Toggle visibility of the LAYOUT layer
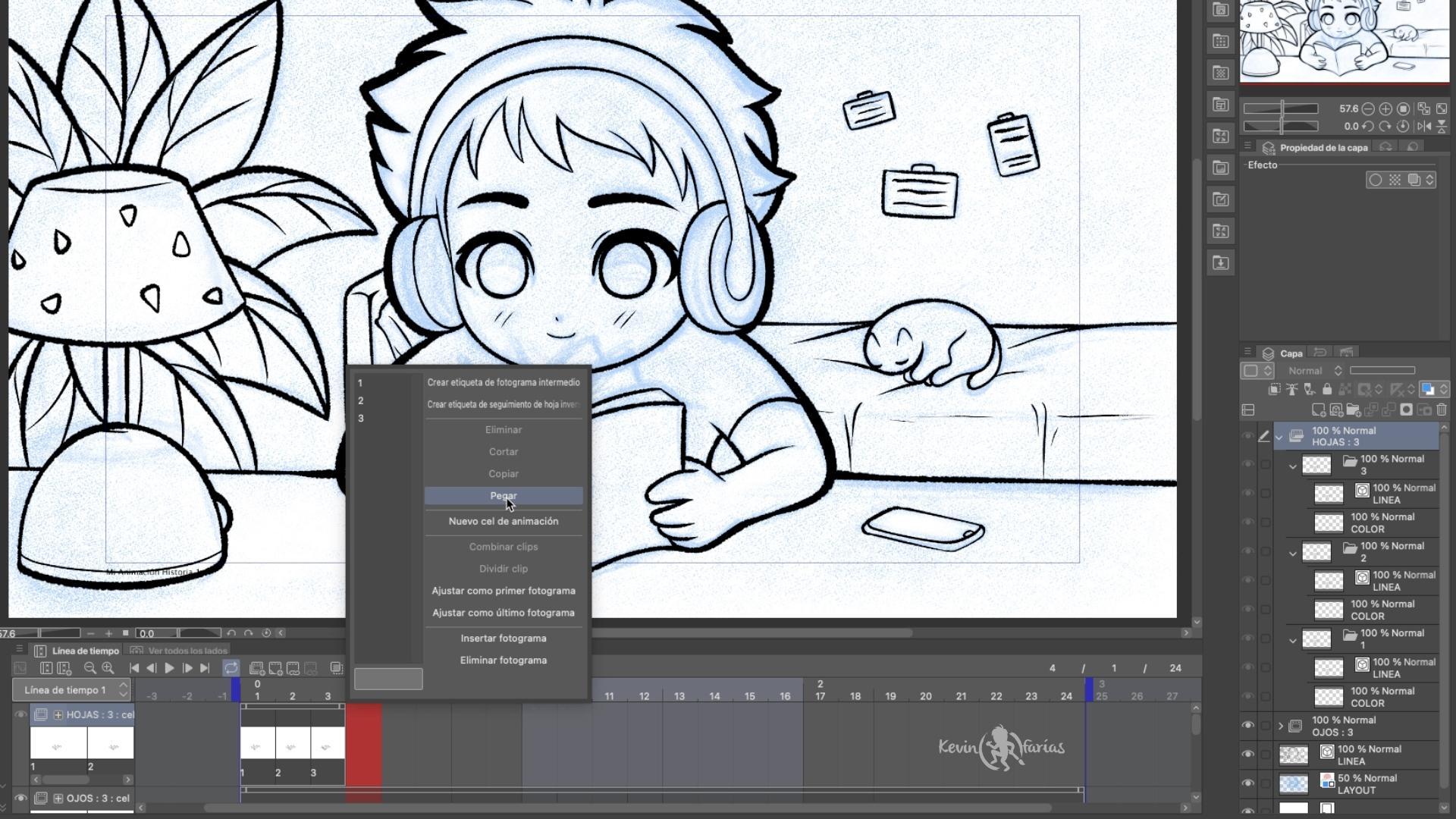The image size is (1456, 819). (1247, 783)
